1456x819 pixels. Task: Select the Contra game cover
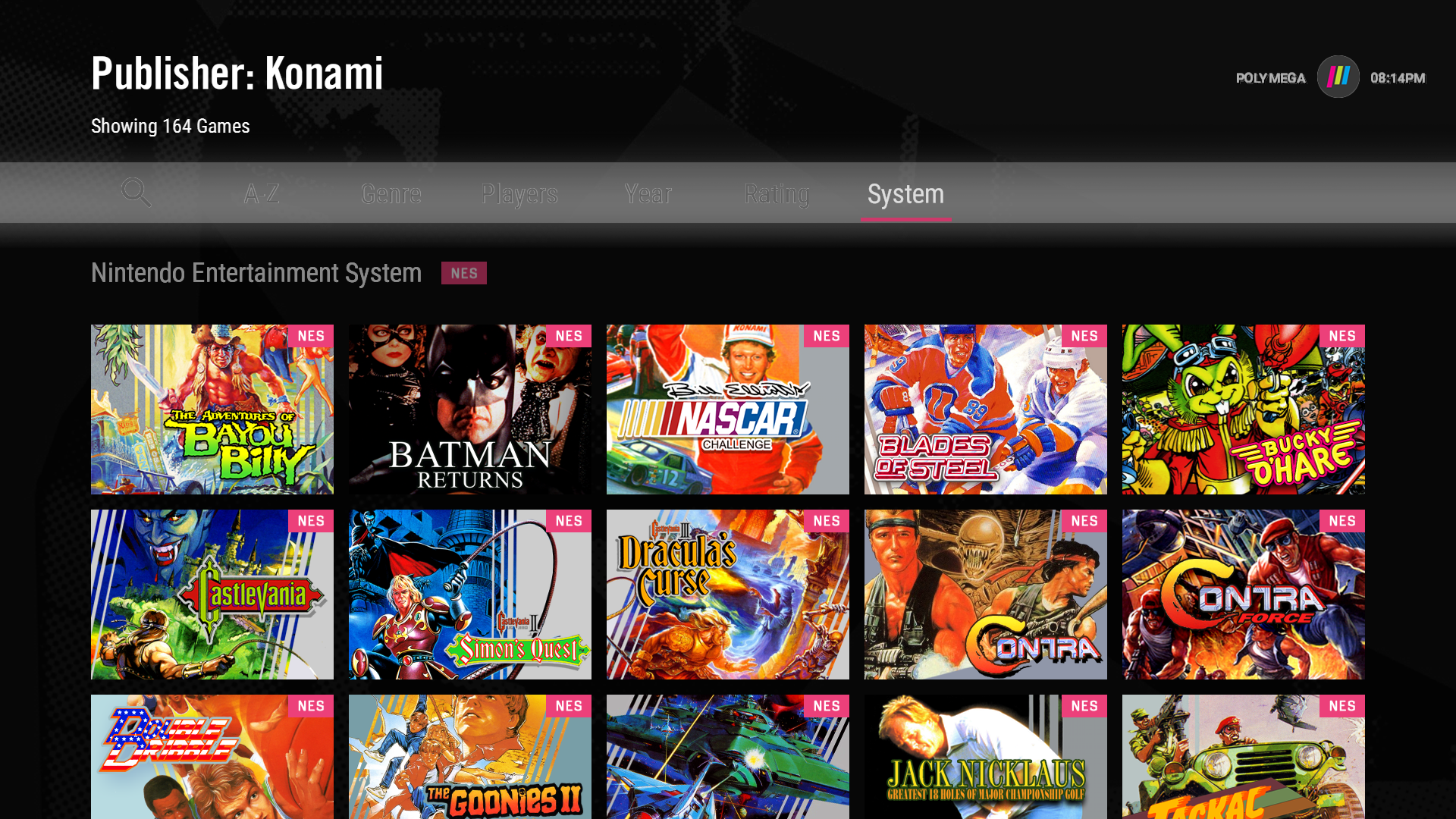pos(986,595)
